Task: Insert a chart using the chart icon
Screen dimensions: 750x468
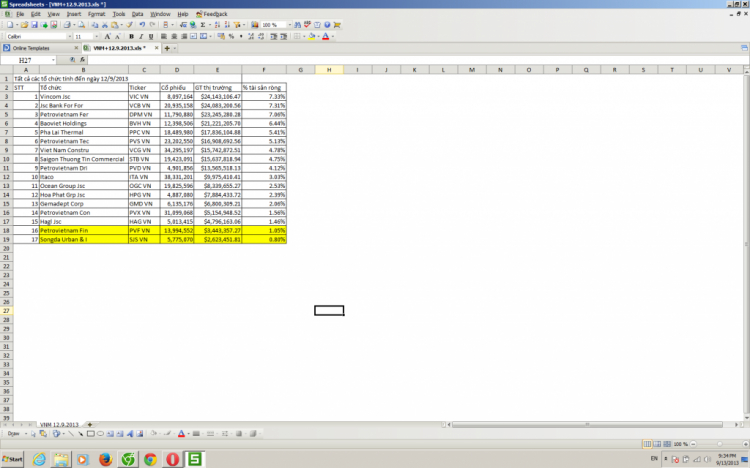Action: (x=254, y=24)
